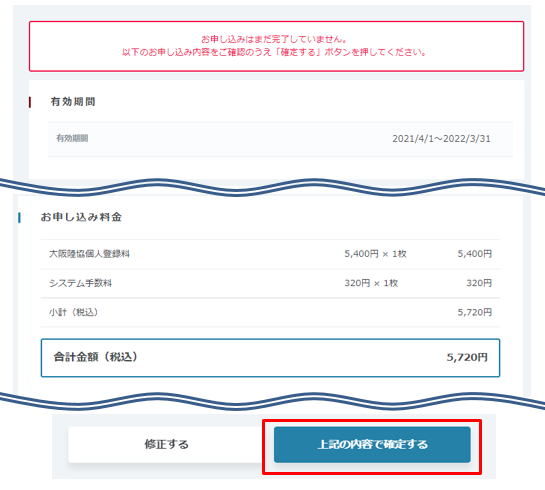Click the subtotal 5,720円 amount
This screenshot has width=545, height=490.
[474, 312]
